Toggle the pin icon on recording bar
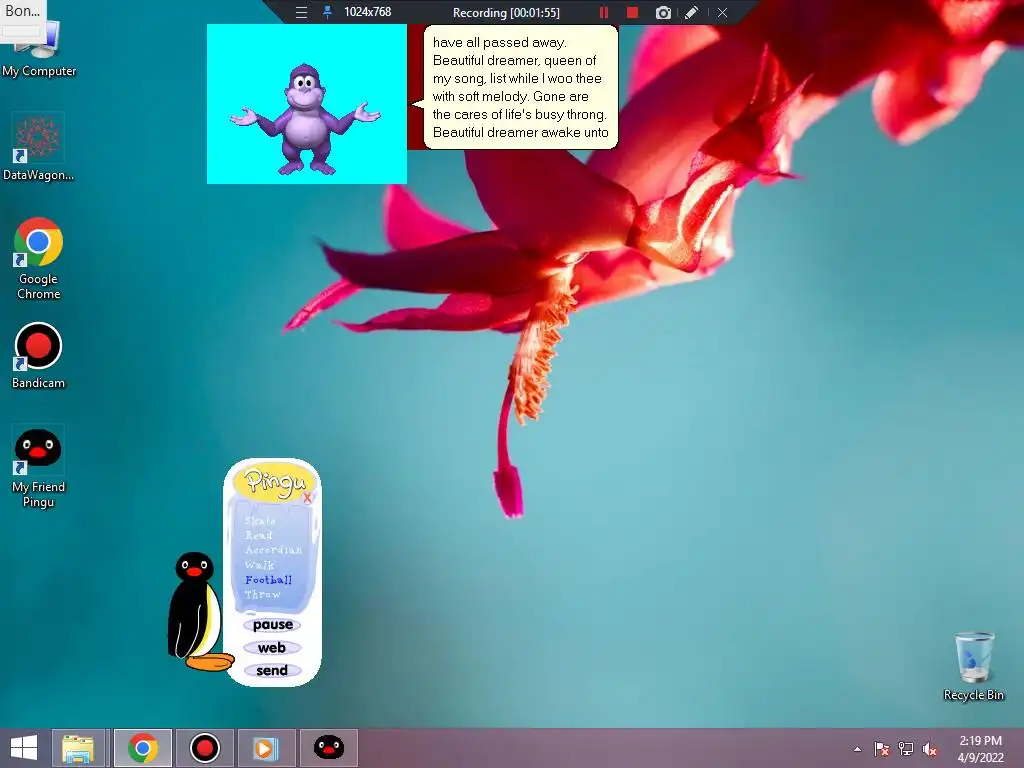Viewport: 1024px width, 768px height. (327, 12)
